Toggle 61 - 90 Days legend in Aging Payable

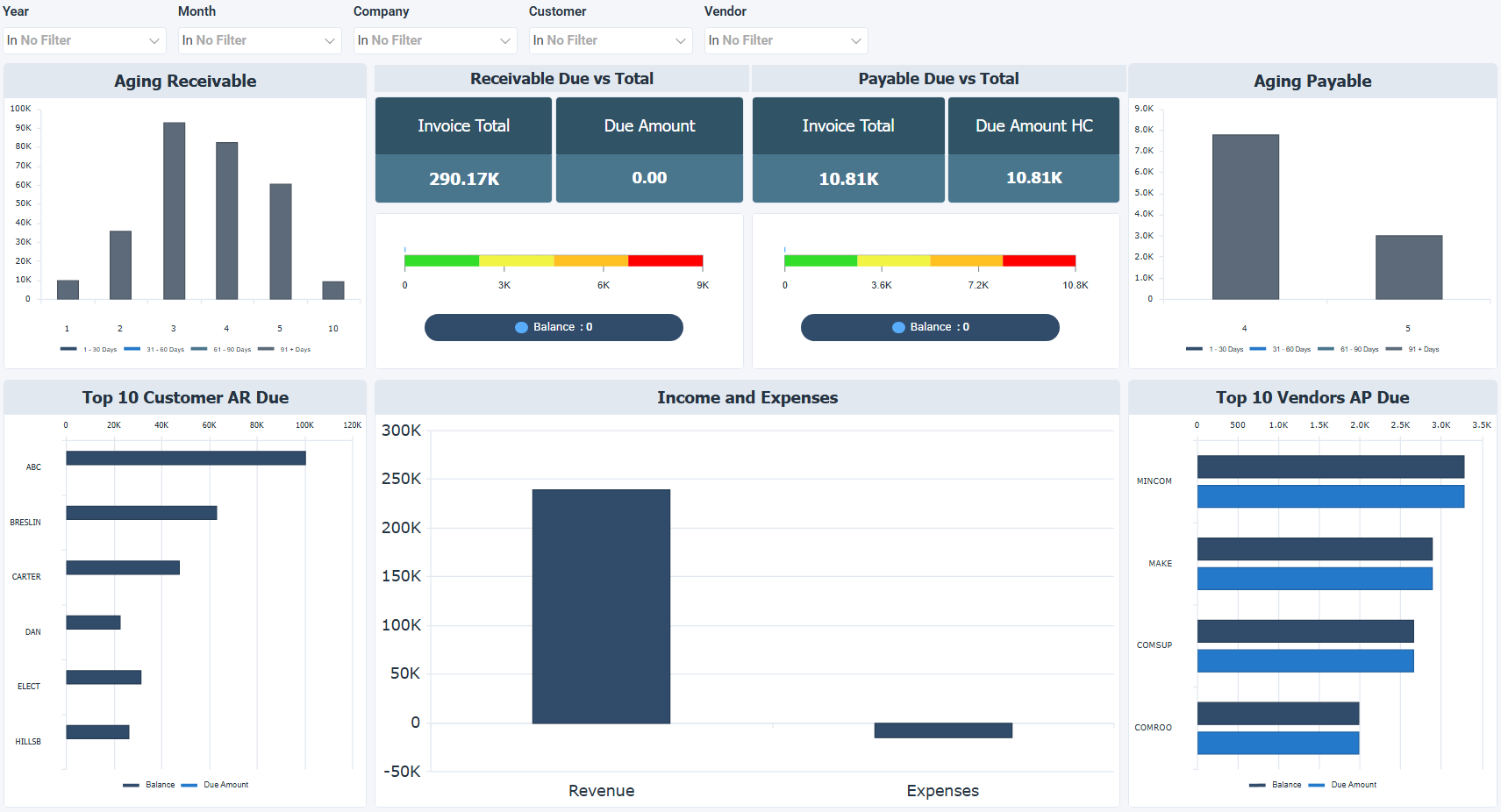[x=1348, y=349]
